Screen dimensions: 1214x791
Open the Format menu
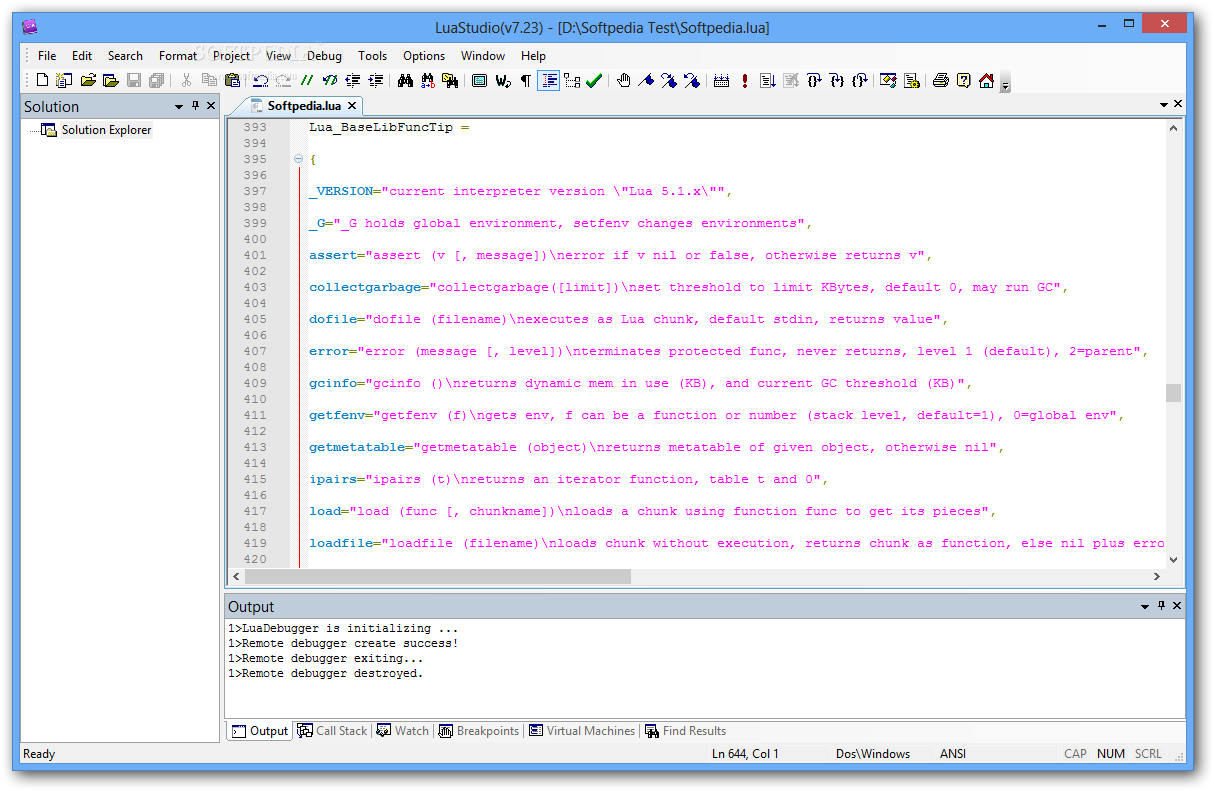click(178, 56)
